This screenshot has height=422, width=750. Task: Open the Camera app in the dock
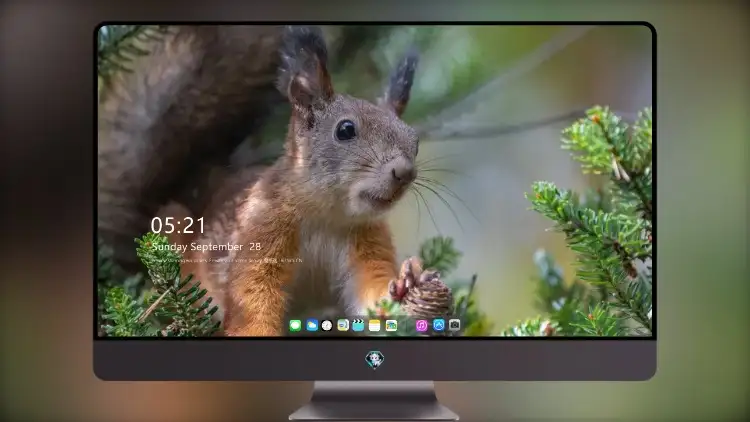pos(454,325)
